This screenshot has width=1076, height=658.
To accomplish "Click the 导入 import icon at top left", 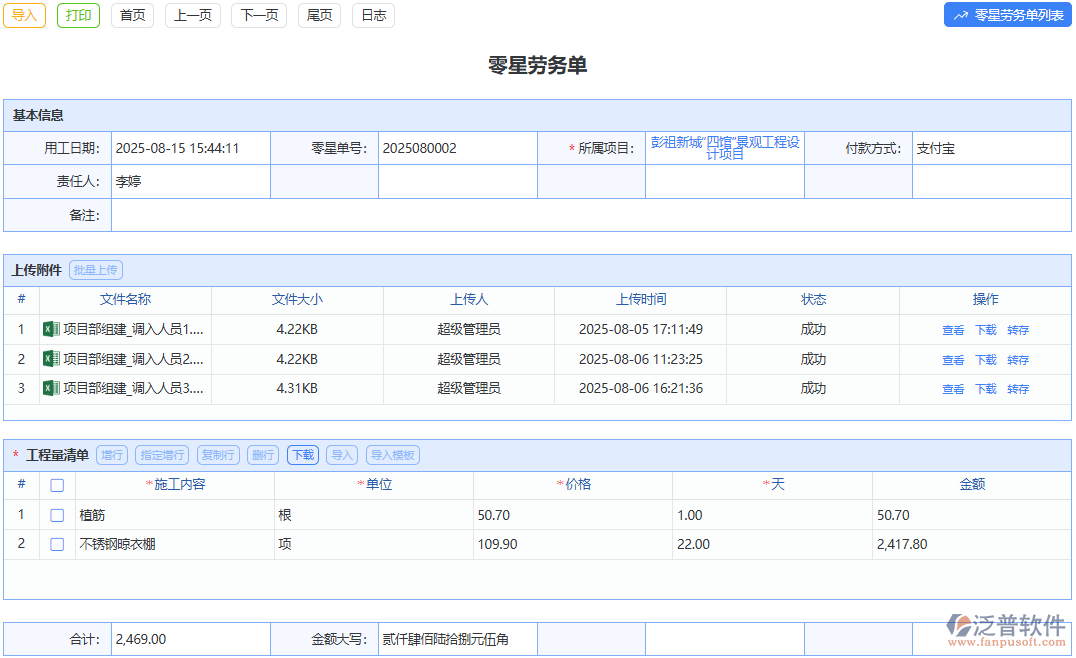I will (24, 16).
